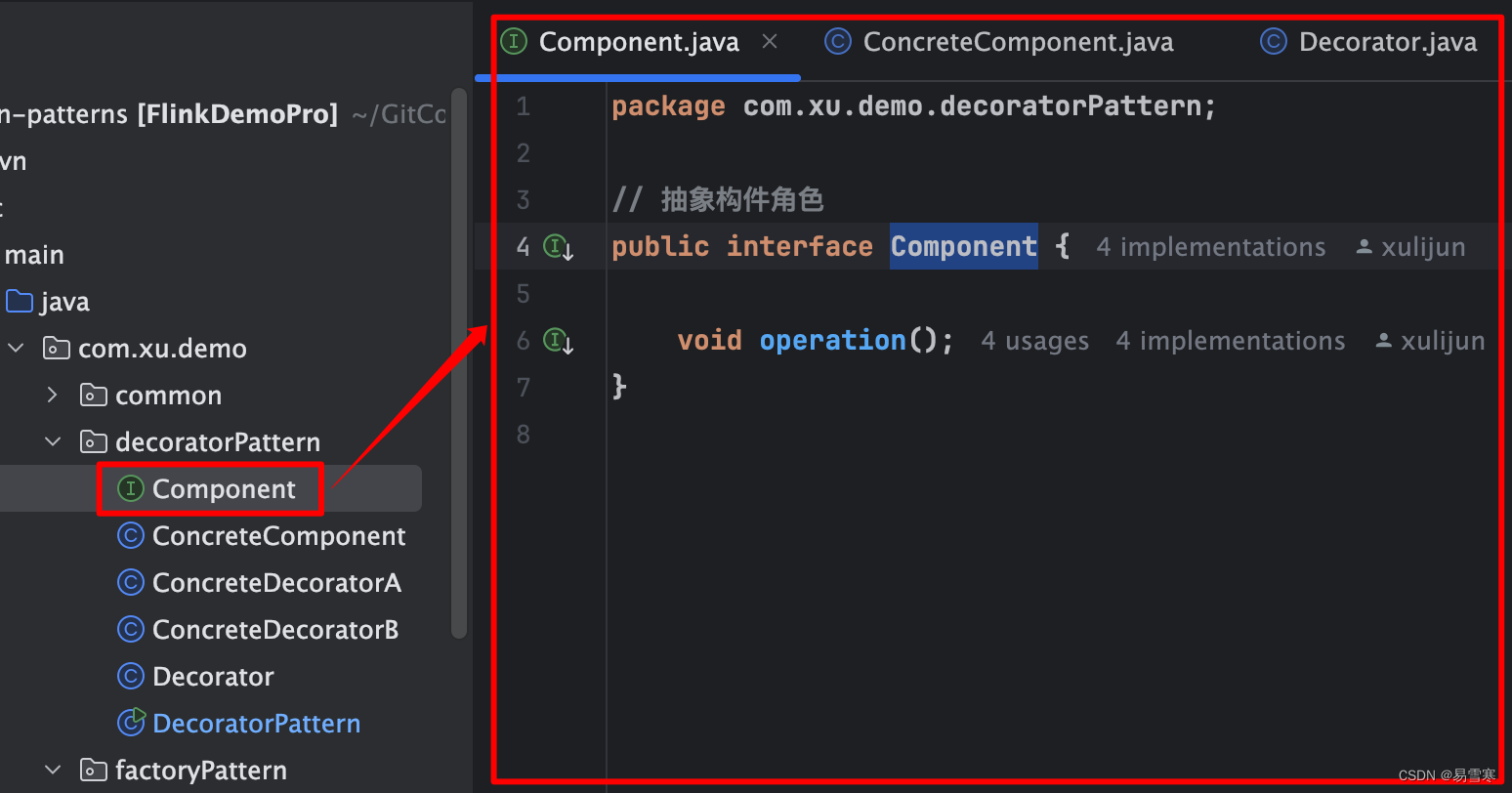Expand the common package node

[x=52, y=395]
